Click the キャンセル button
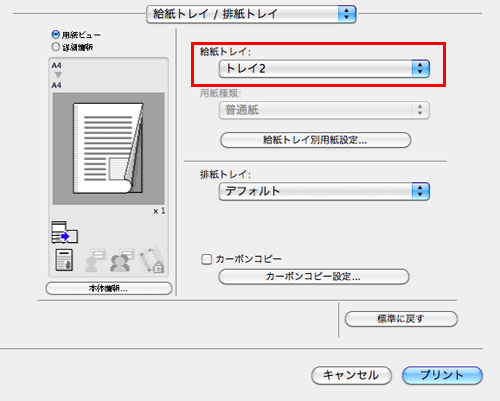Image resolution: width=500 pixels, height=401 pixels. (351, 375)
